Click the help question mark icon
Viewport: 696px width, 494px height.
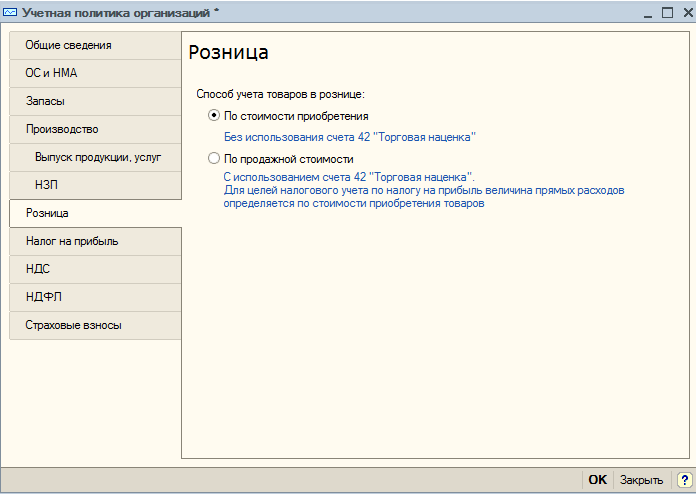(x=684, y=480)
